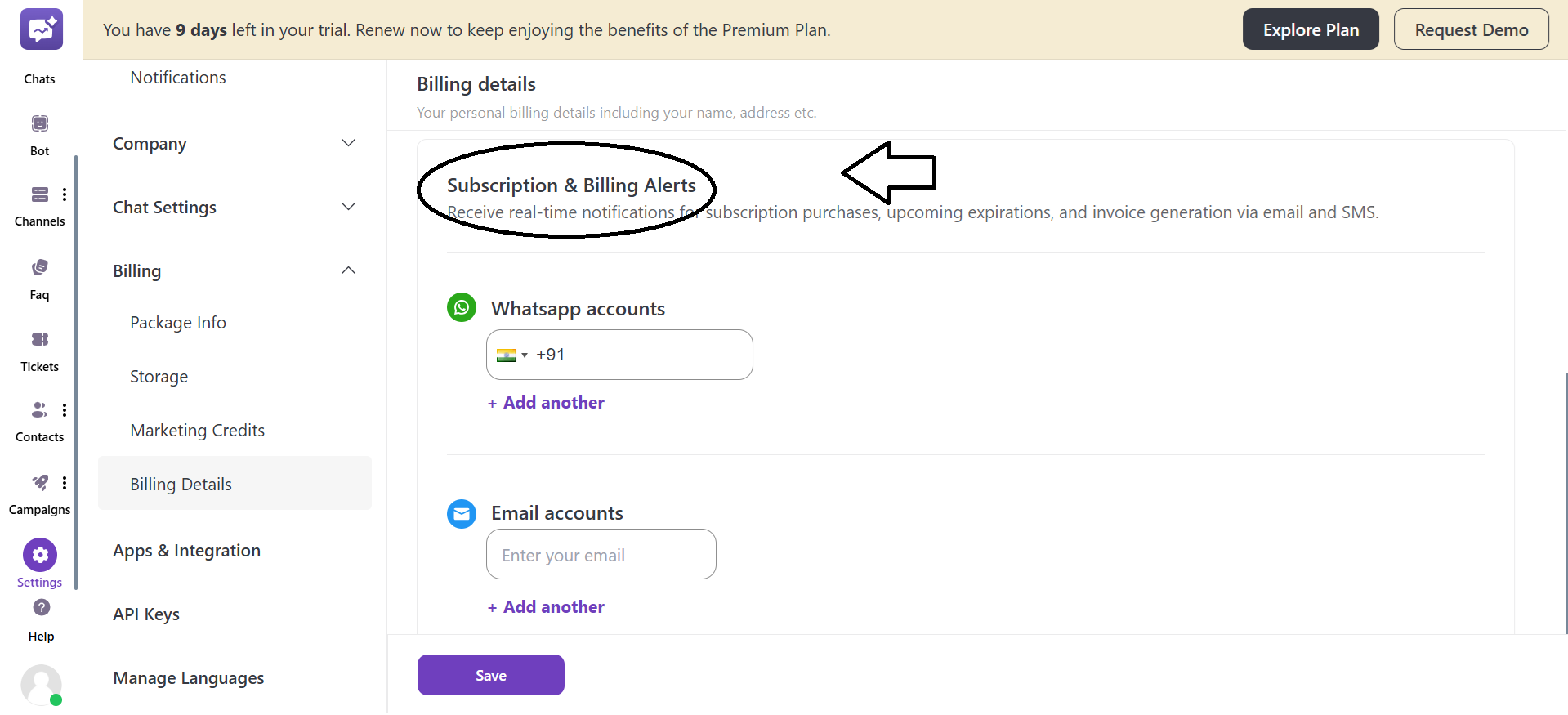Open the India country code dropdown
The image size is (1568, 715).
pos(512,355)
